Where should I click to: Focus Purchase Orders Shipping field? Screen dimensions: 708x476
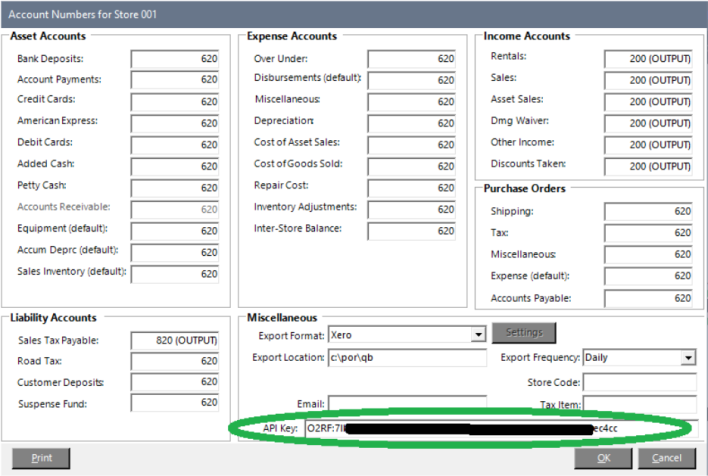point(648,211)
